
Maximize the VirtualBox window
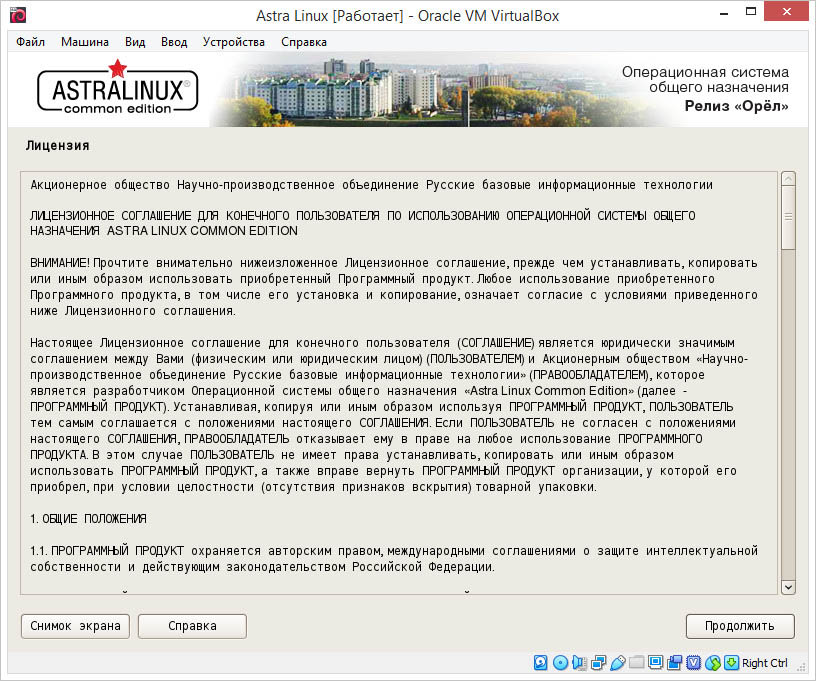(750, 12)
